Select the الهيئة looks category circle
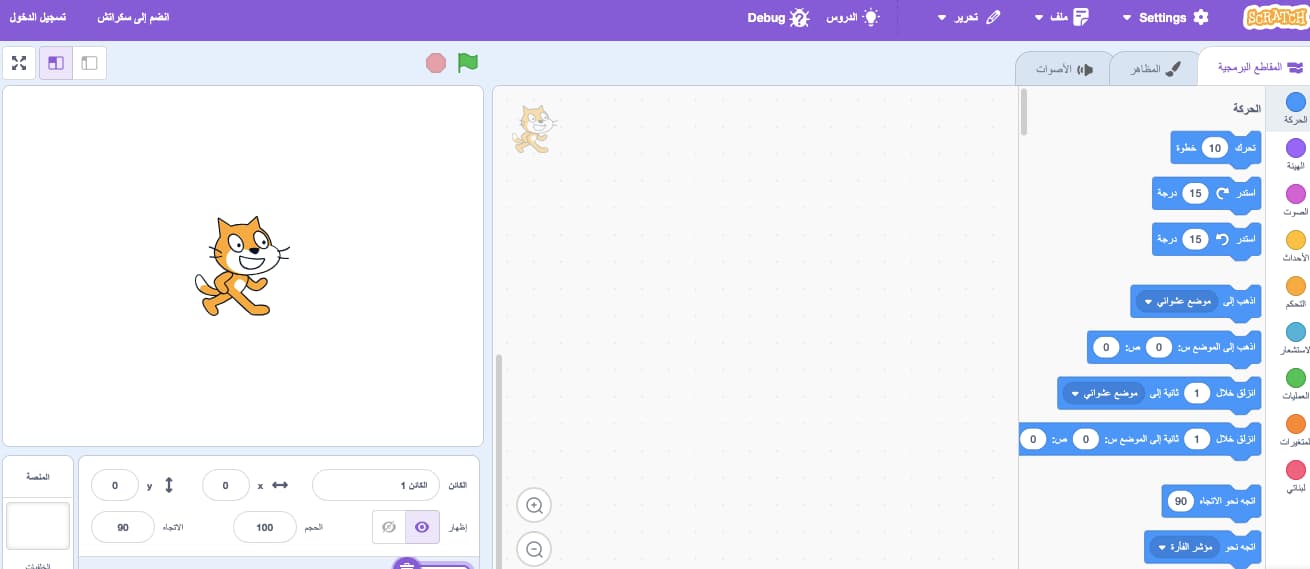This screenshot has width=1310, height=569. (x=1295, y=148)
